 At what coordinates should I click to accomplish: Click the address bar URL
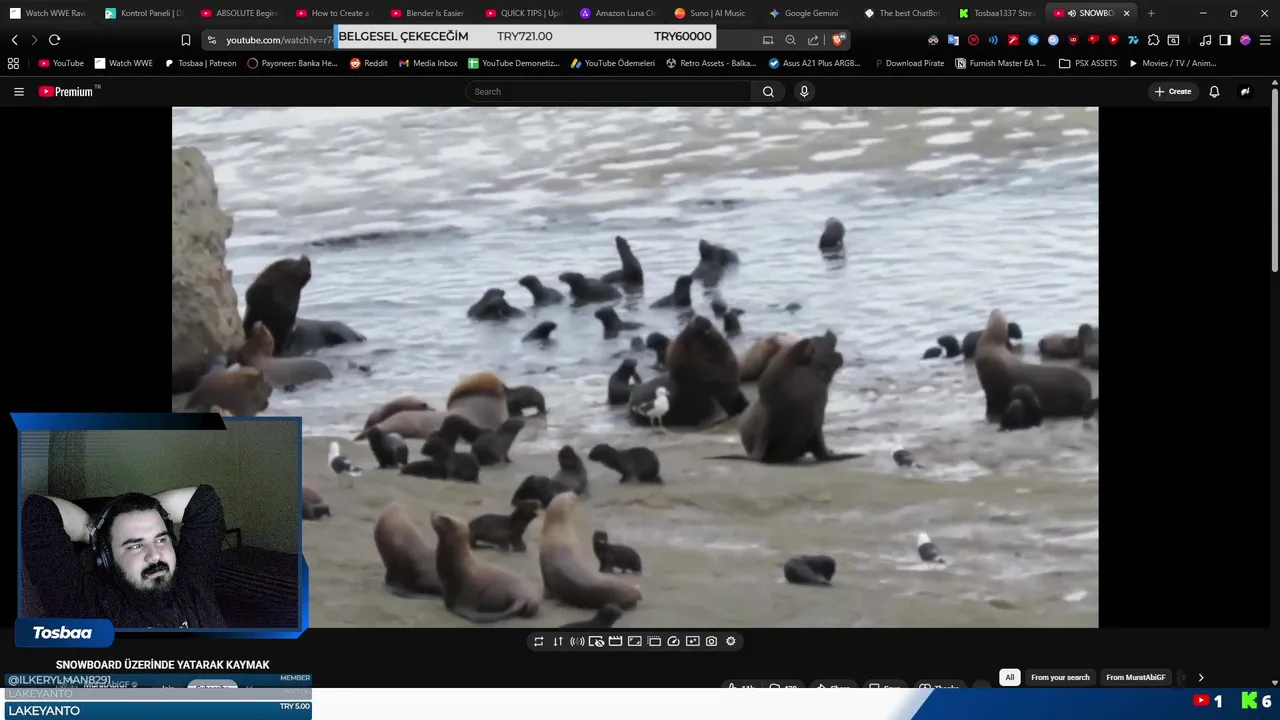coord(279,40)
